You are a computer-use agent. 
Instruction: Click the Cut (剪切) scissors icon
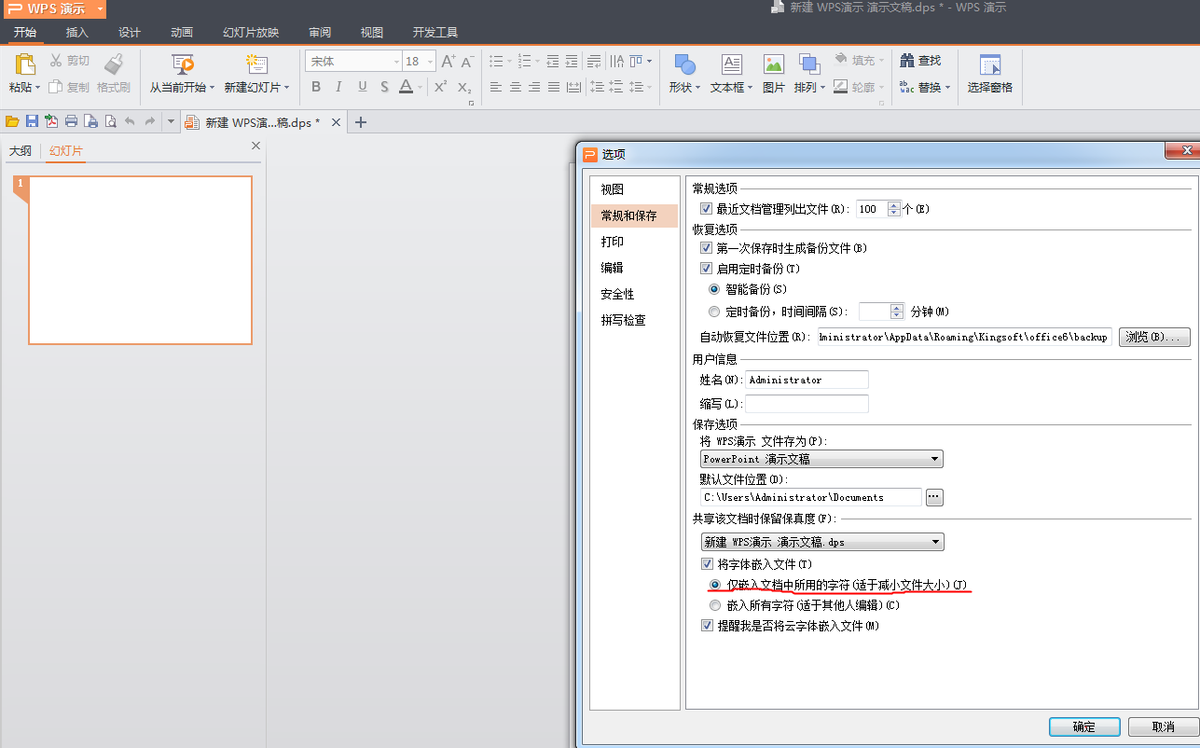[55, 61]
